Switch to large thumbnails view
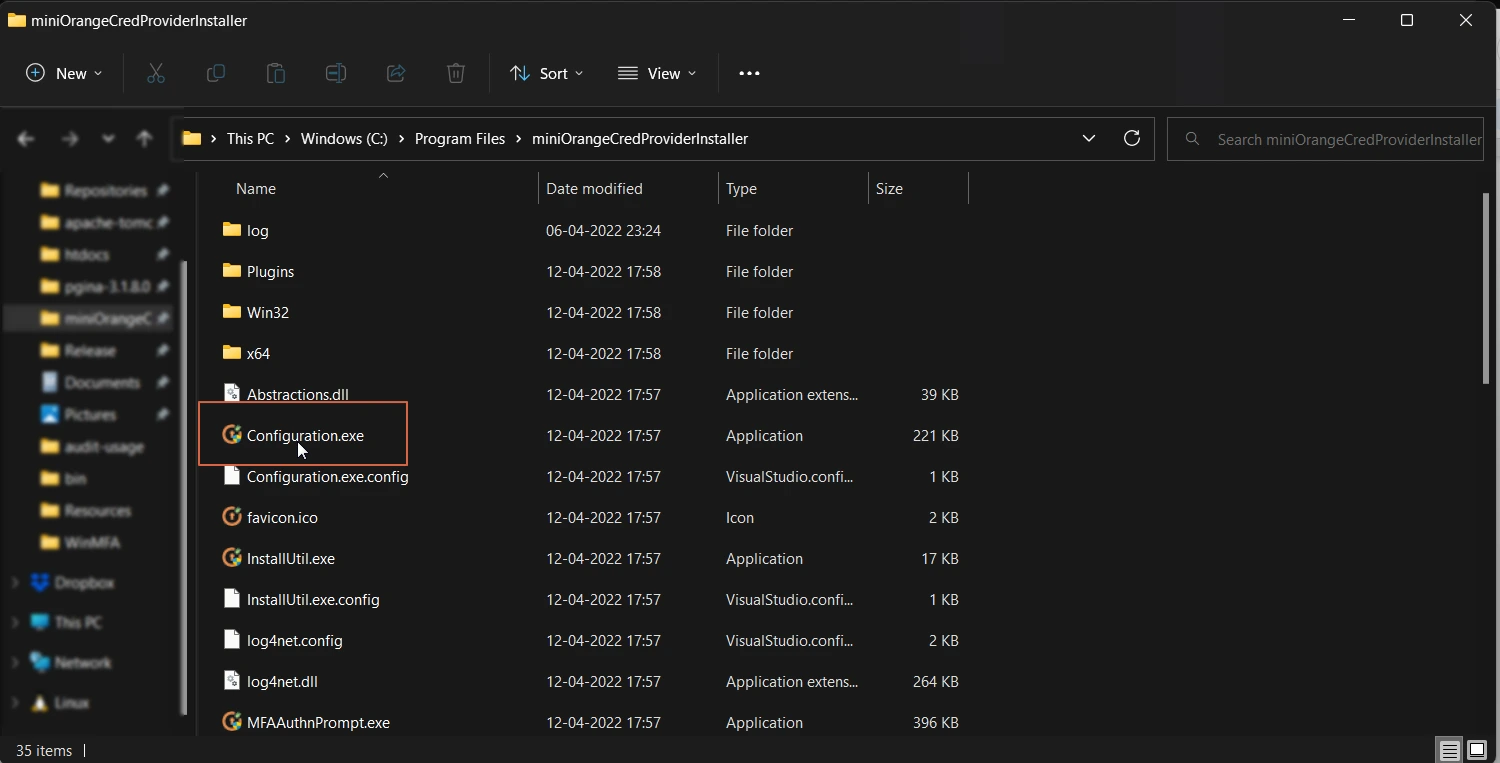 pyautogui.click(x=1477, y=750)
